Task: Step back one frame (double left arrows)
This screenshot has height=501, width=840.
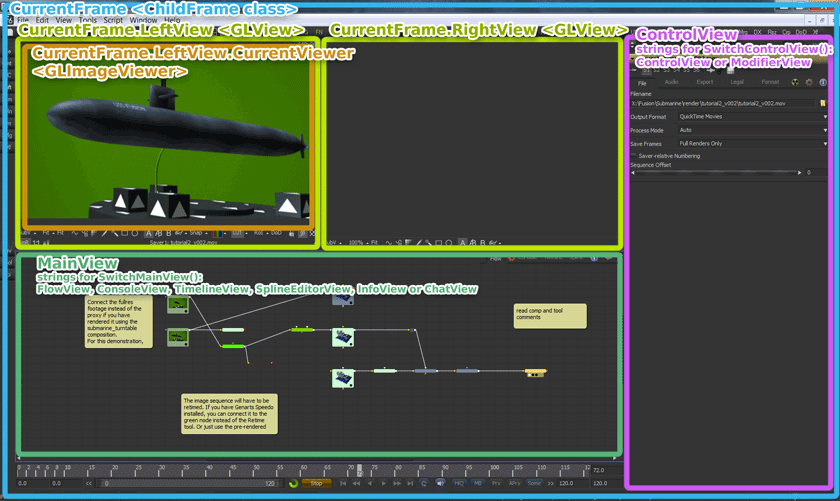Action: coord(356,483)
